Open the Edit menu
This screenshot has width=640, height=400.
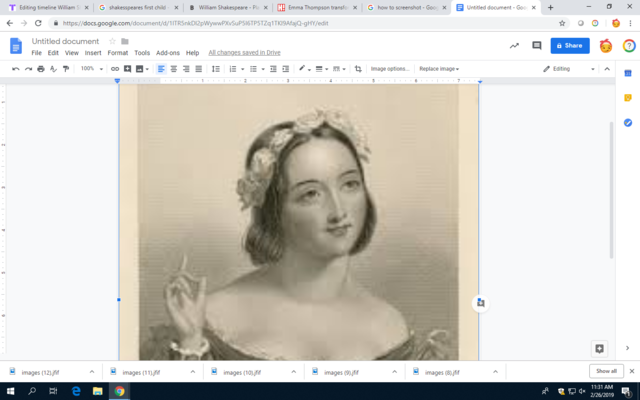point(53,53)
